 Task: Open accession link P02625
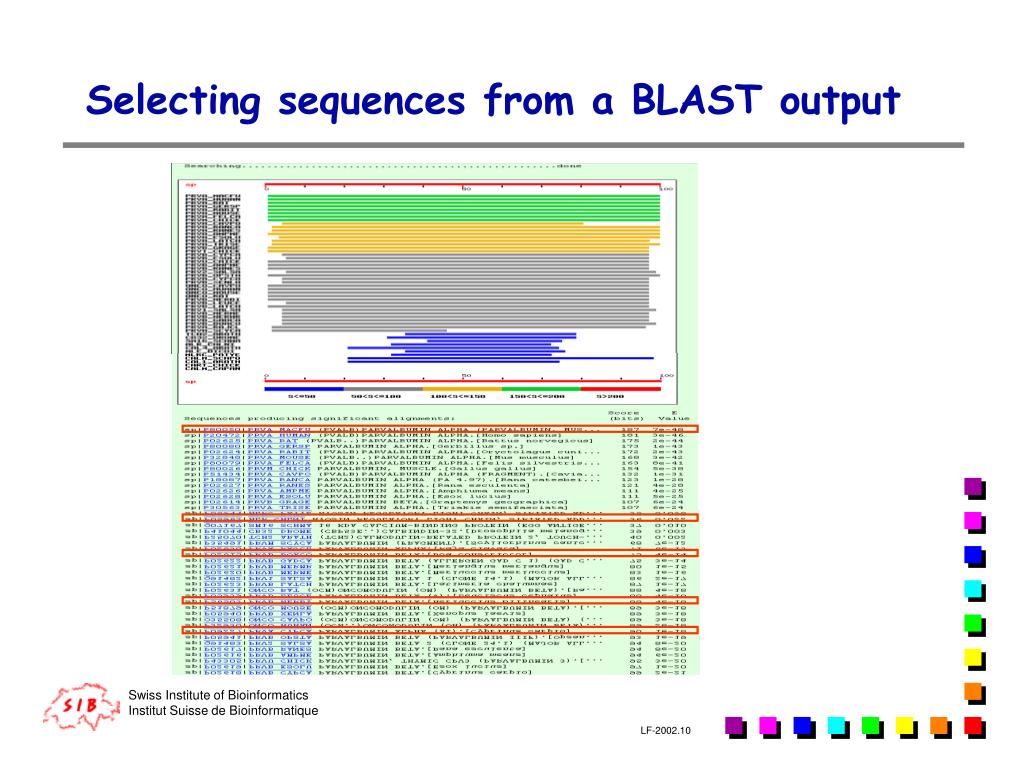[x=221, y=441]
